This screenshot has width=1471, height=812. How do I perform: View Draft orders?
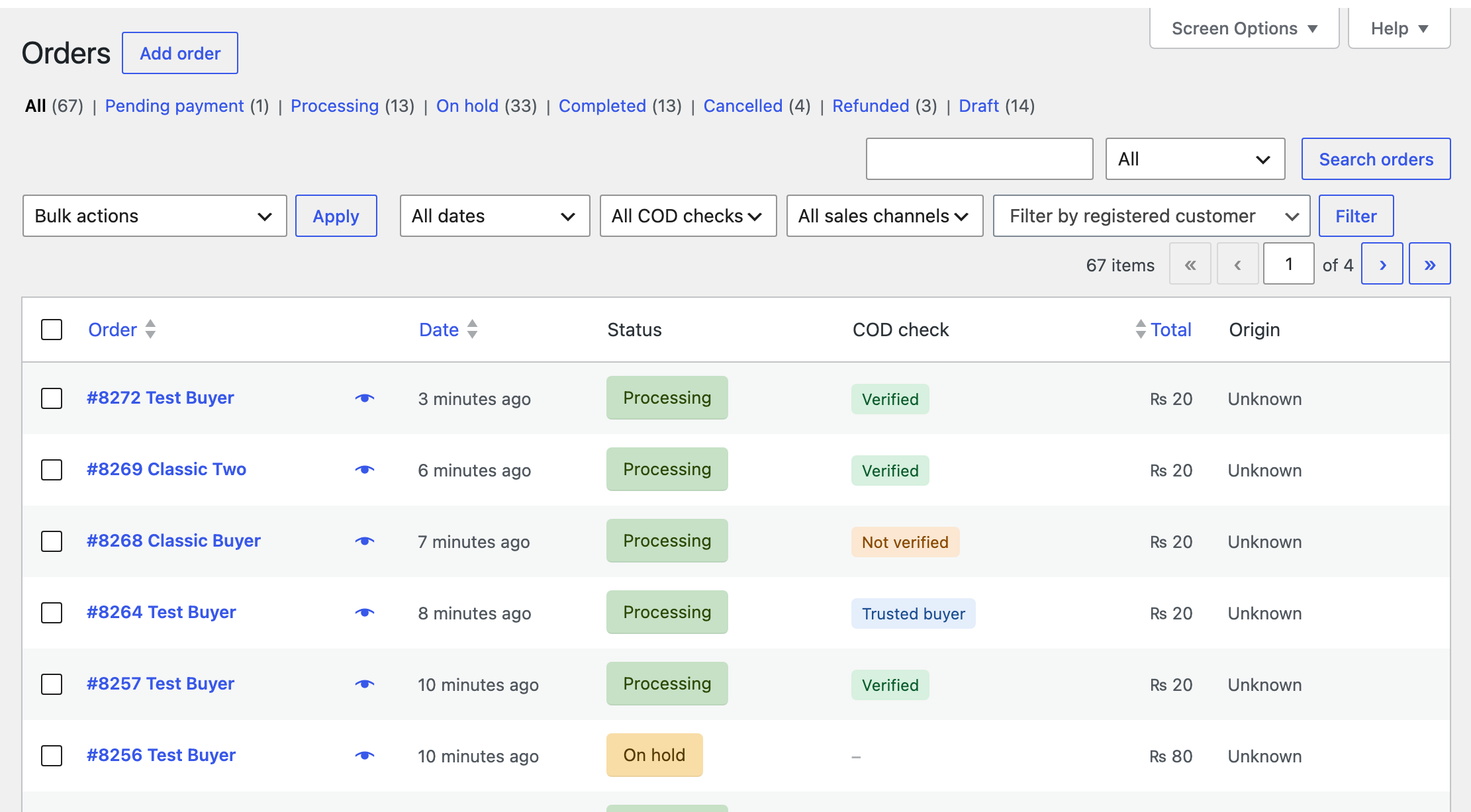pyautogui.click(x=978, y=106)
